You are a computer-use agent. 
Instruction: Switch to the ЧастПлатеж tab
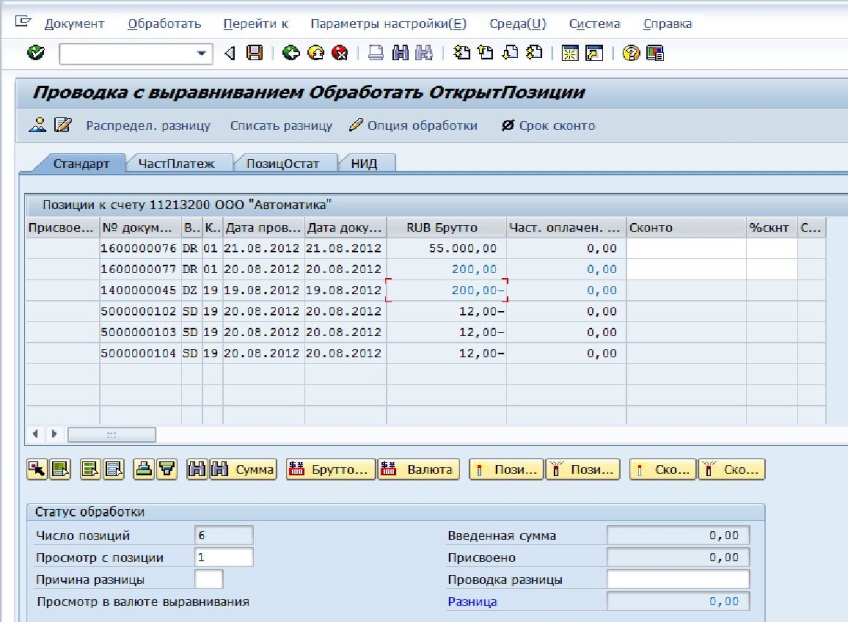click(178, 163)
